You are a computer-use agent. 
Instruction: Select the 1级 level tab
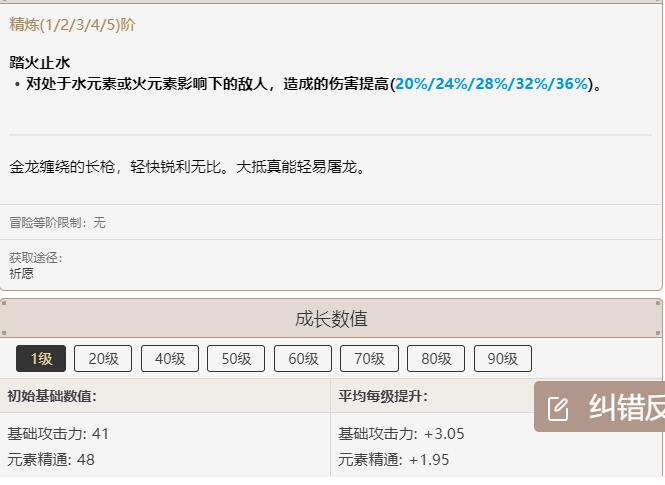[x=41, y=359]
